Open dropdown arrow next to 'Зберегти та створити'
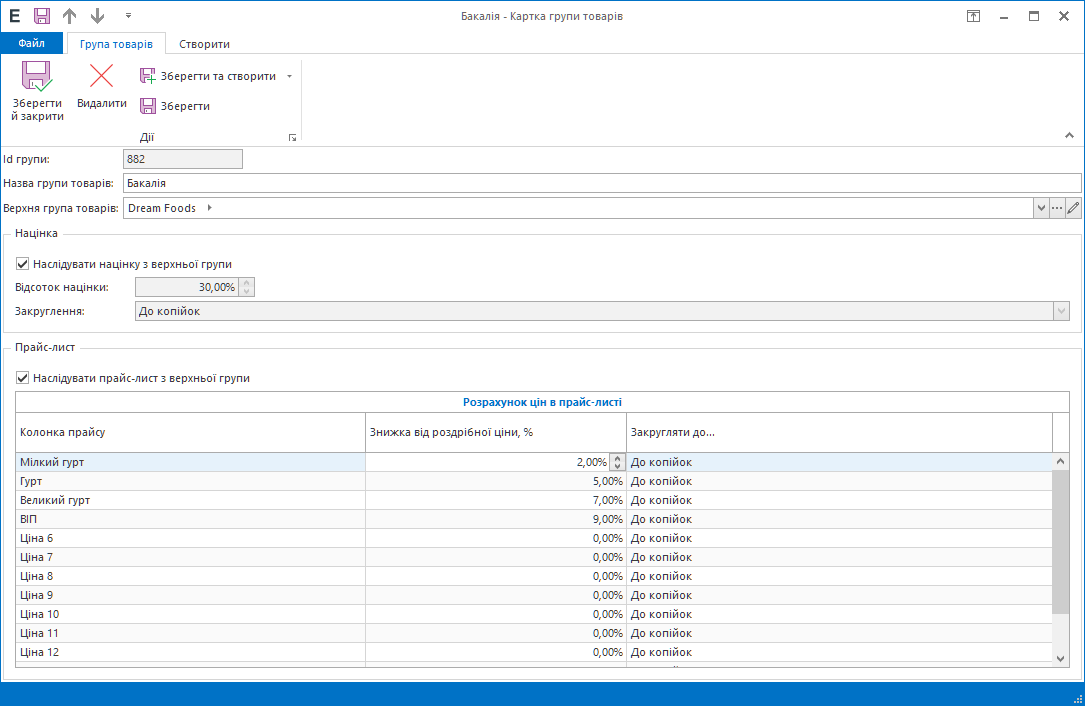This screenshot has height=706, width=1085. coord(289,76)
